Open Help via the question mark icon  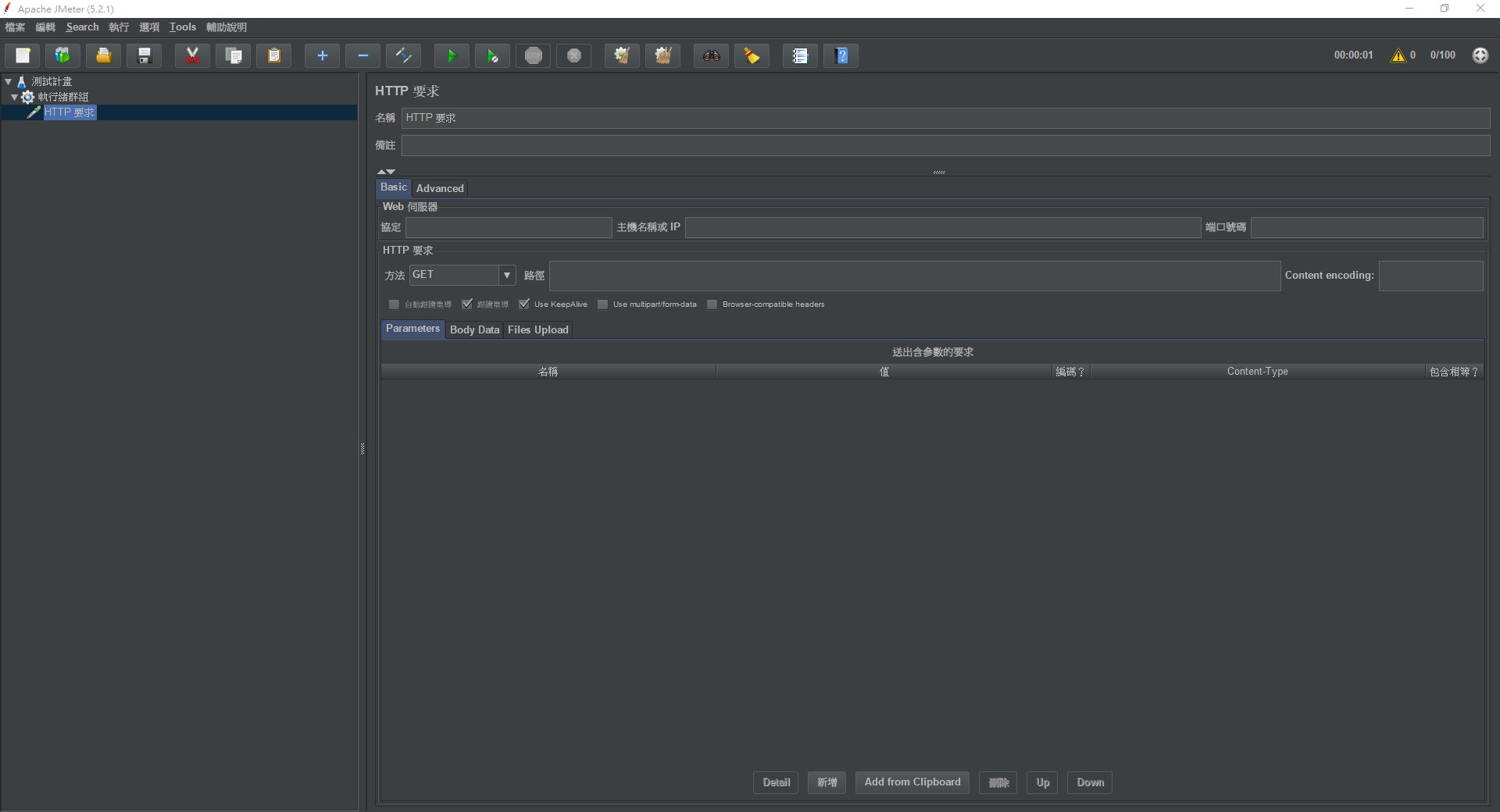pos(841,55)
